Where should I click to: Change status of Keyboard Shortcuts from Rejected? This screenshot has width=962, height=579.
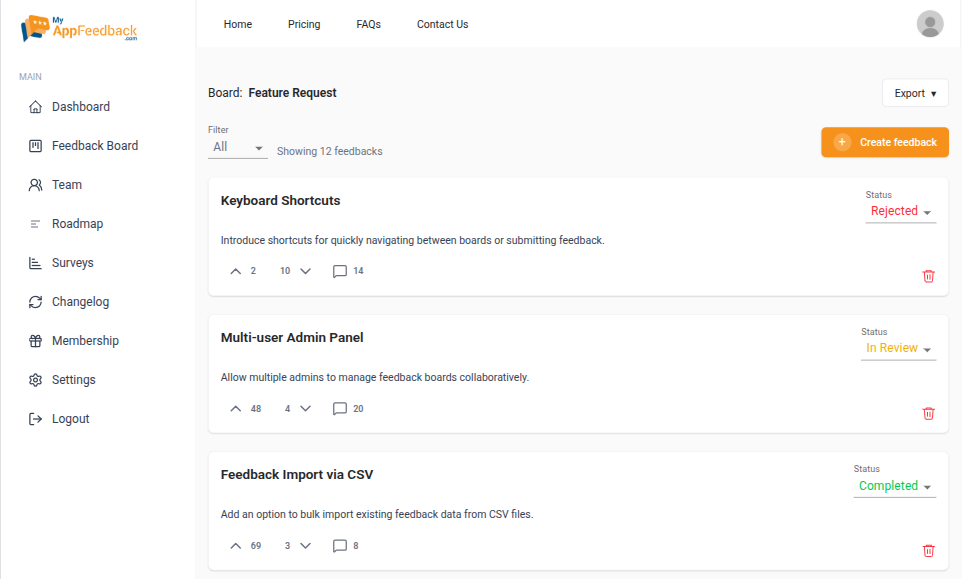click(x=898, y=211)
